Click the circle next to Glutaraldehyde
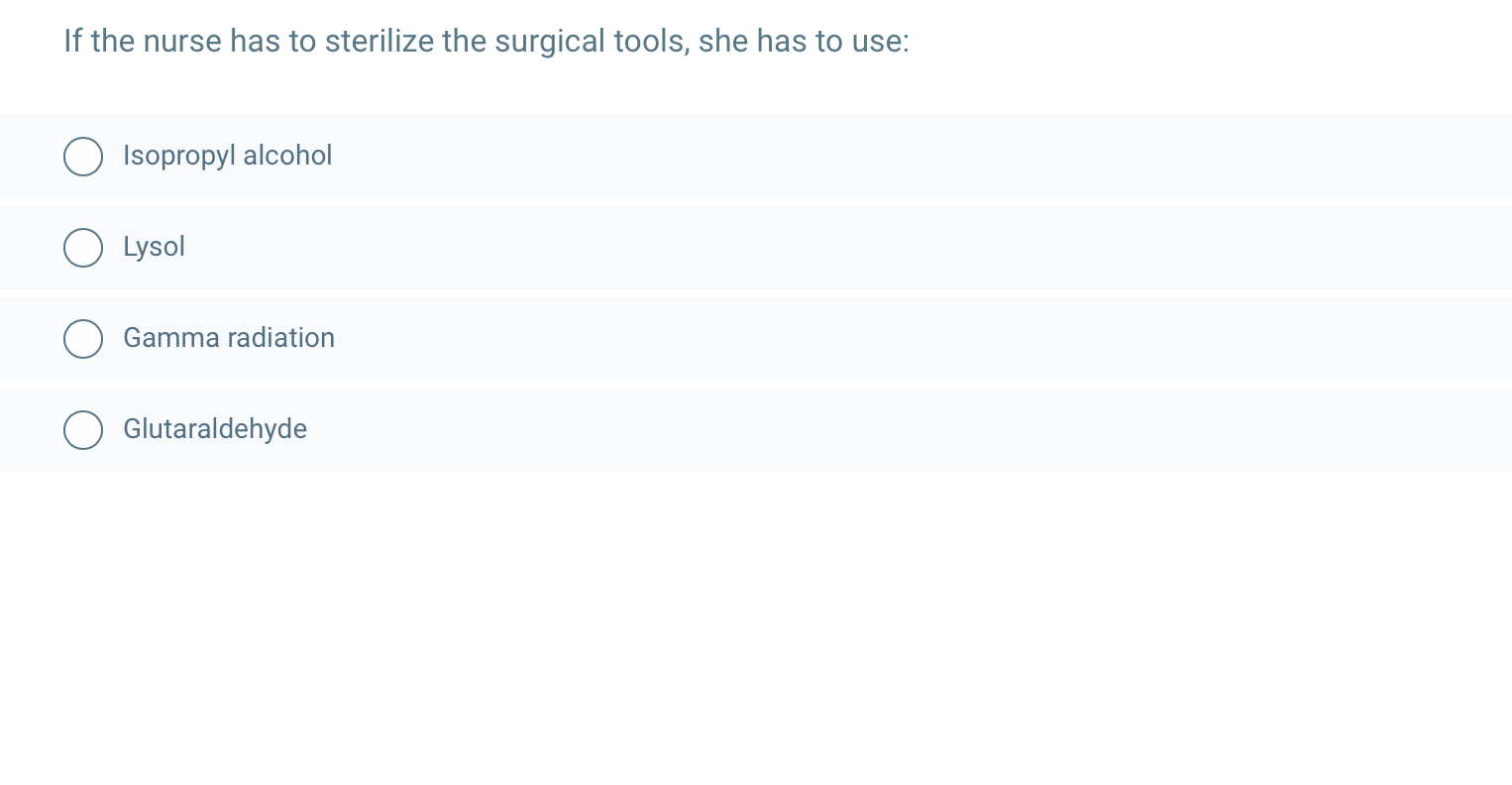Image resolution: width=1512 pixels, height=785 pixels. pyautogui.click(x=83, y=430)
